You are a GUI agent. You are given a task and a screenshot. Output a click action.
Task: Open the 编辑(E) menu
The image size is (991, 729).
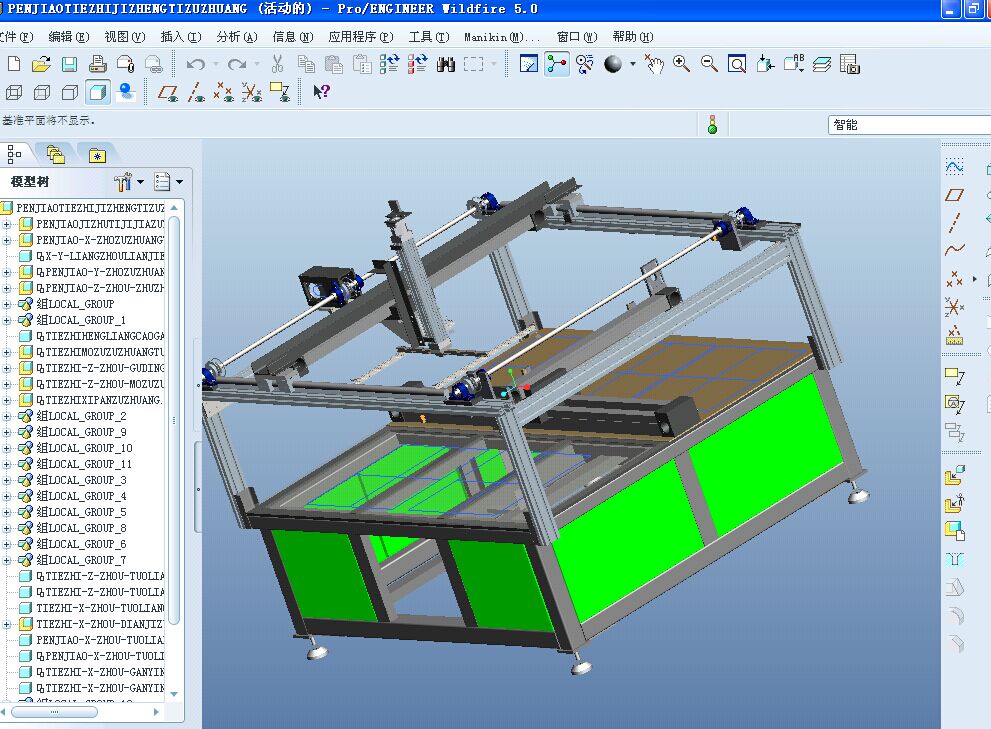[69, 37]
